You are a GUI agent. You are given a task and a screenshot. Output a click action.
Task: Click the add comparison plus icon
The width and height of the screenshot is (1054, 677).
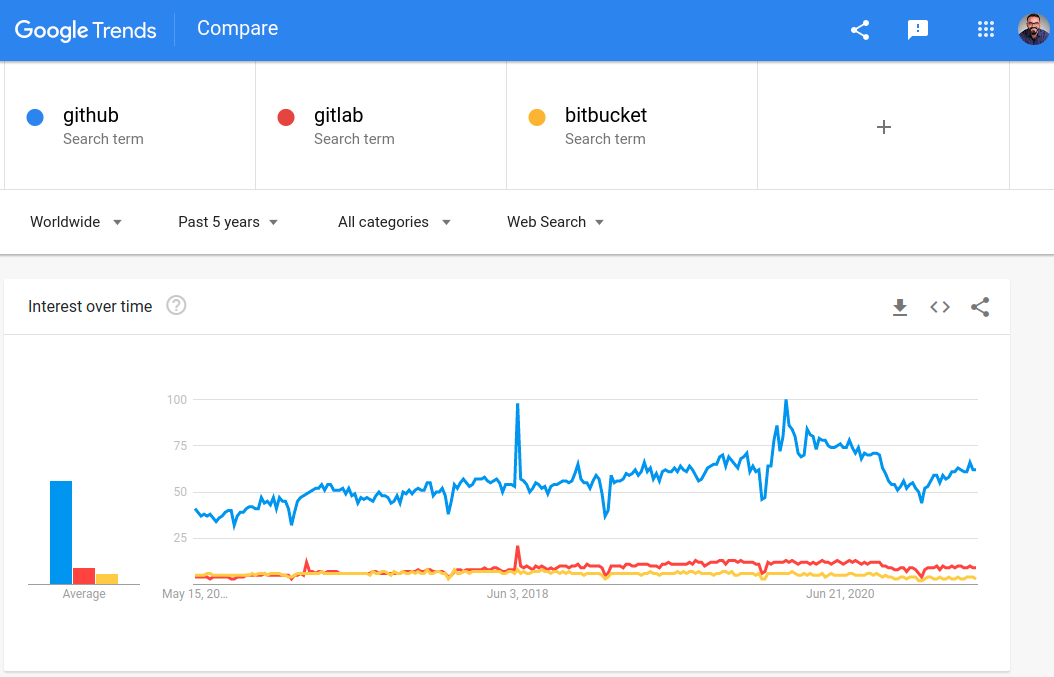click(883, 127)
